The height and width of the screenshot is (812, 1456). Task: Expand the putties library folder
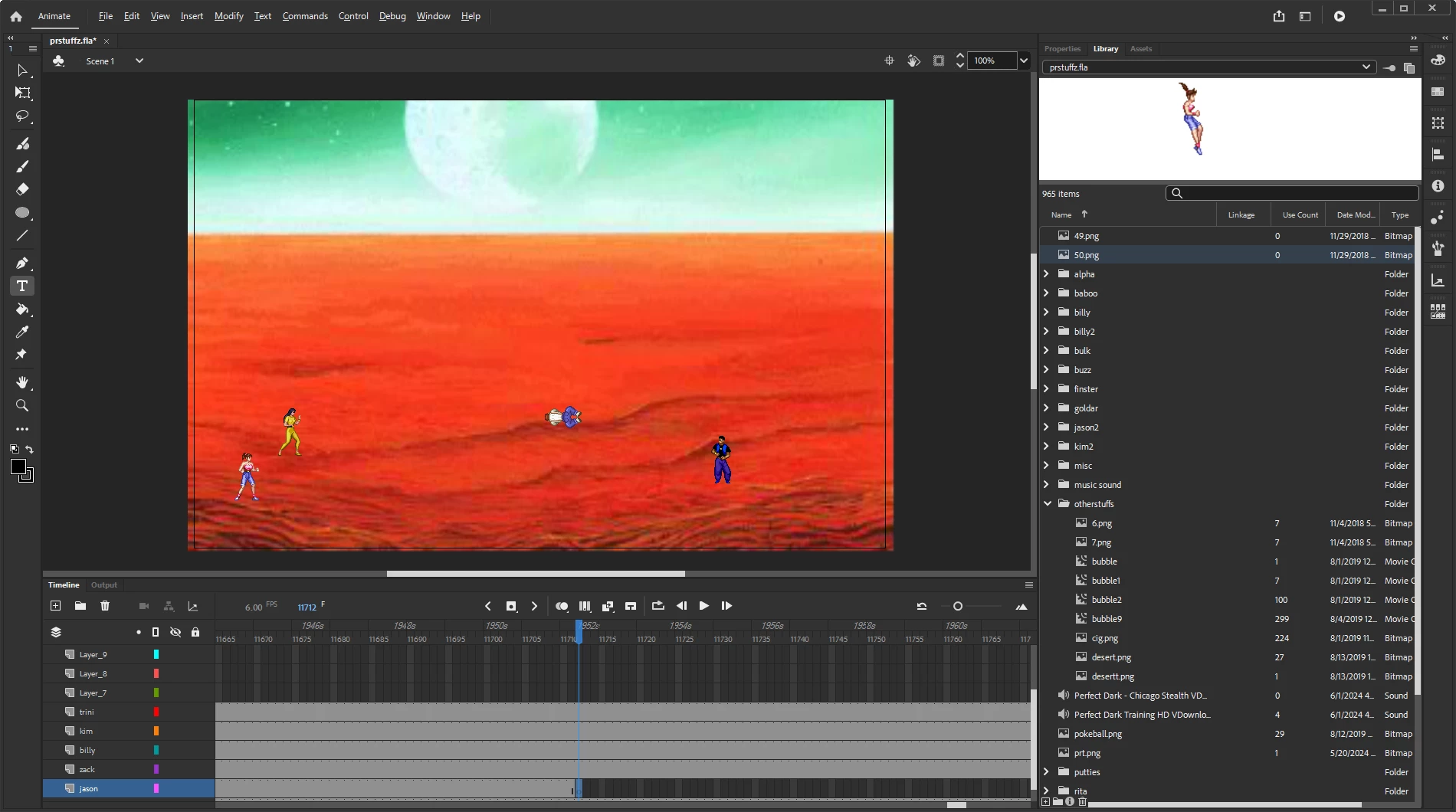coord(1047,771)
